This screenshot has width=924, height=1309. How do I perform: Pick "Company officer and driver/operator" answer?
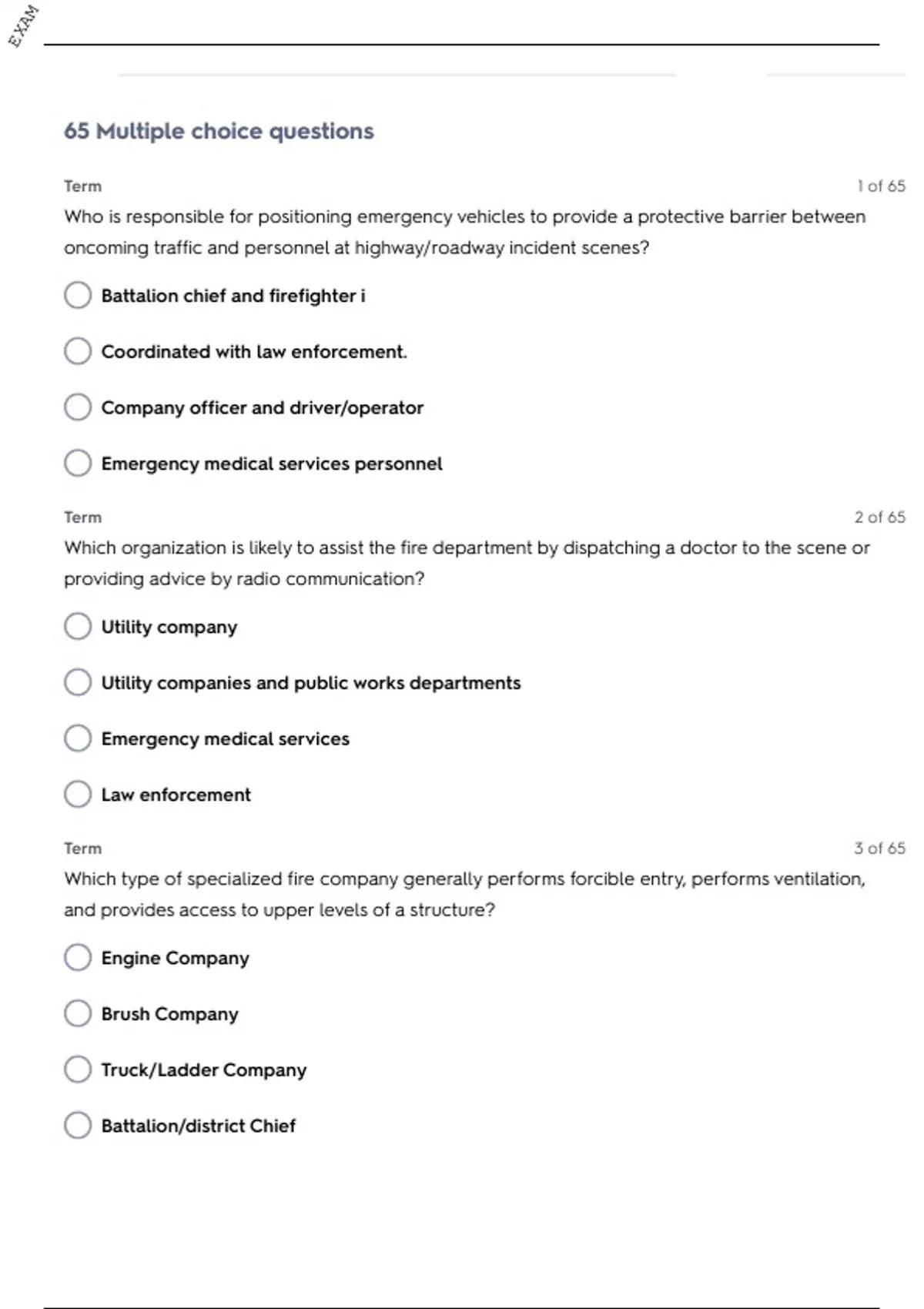[78, 407]
